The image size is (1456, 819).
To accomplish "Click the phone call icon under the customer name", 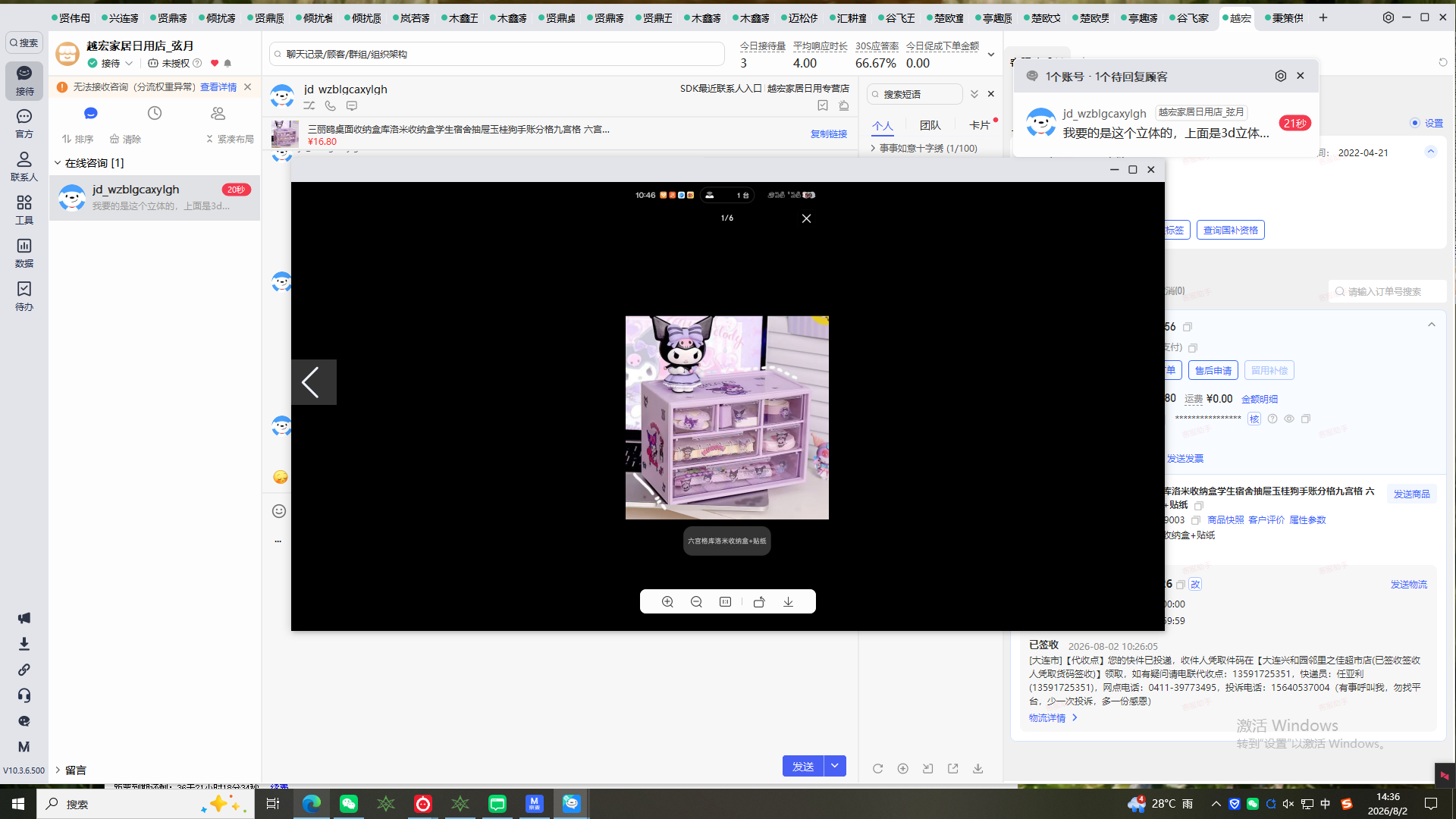I will 331,106.
